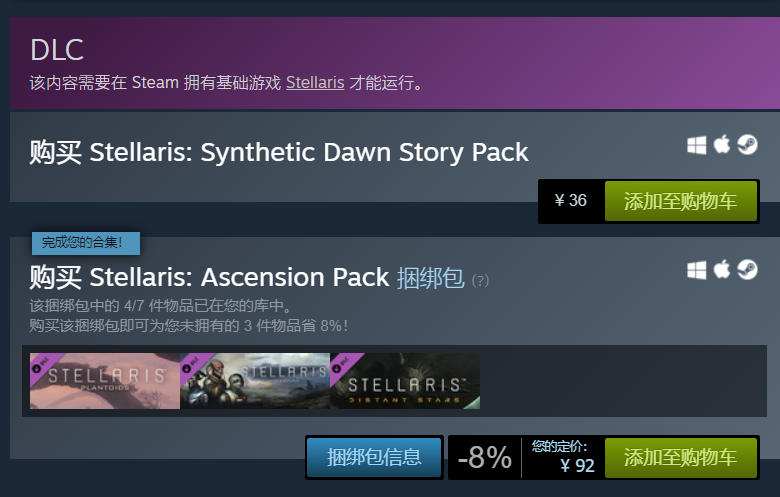This screenshot has height=497, width=780.
Task: Click Steam icon for Ascension Pack bundle
Action: pos(747,270)
